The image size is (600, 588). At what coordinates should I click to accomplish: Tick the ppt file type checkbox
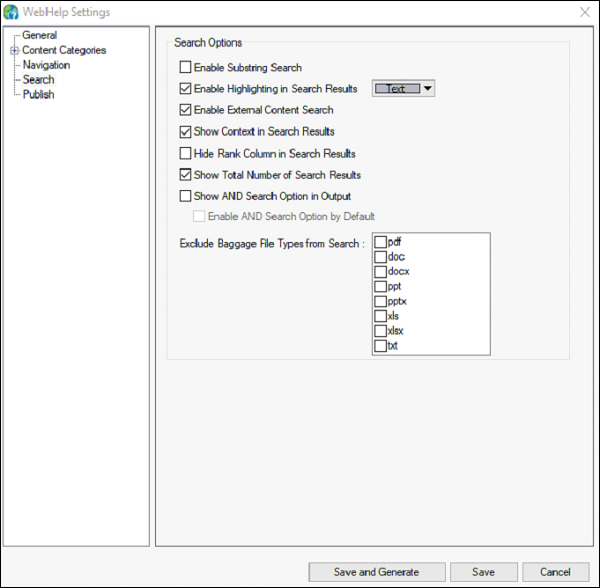(x=380, y=287)
